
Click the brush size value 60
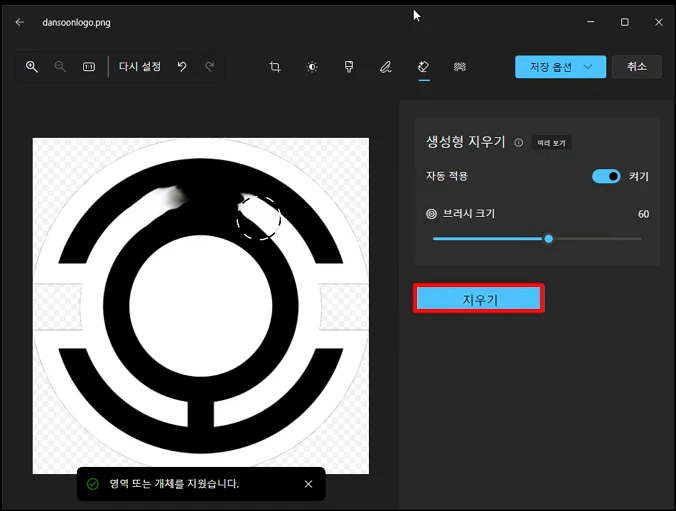[643, 214]
